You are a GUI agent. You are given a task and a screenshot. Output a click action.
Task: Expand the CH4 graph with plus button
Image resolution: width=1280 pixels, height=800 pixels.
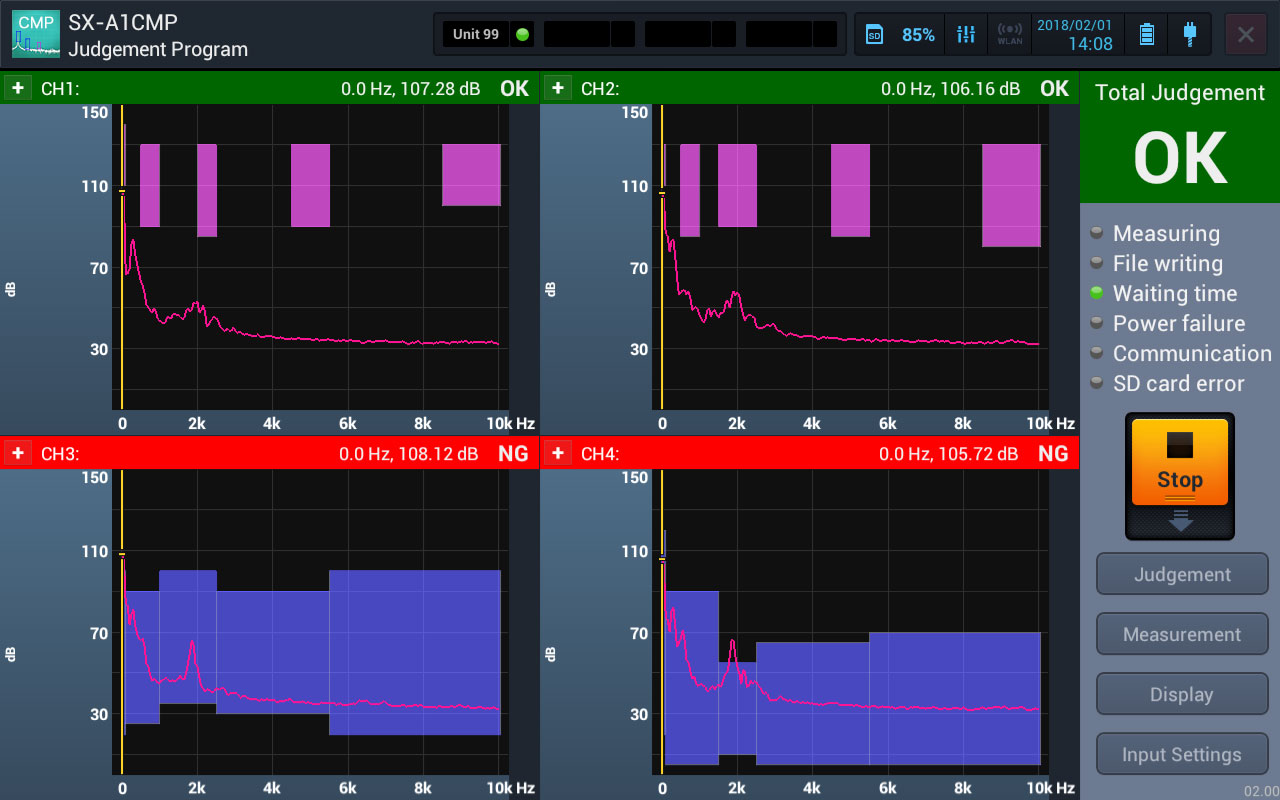click(x=558, y=453)
